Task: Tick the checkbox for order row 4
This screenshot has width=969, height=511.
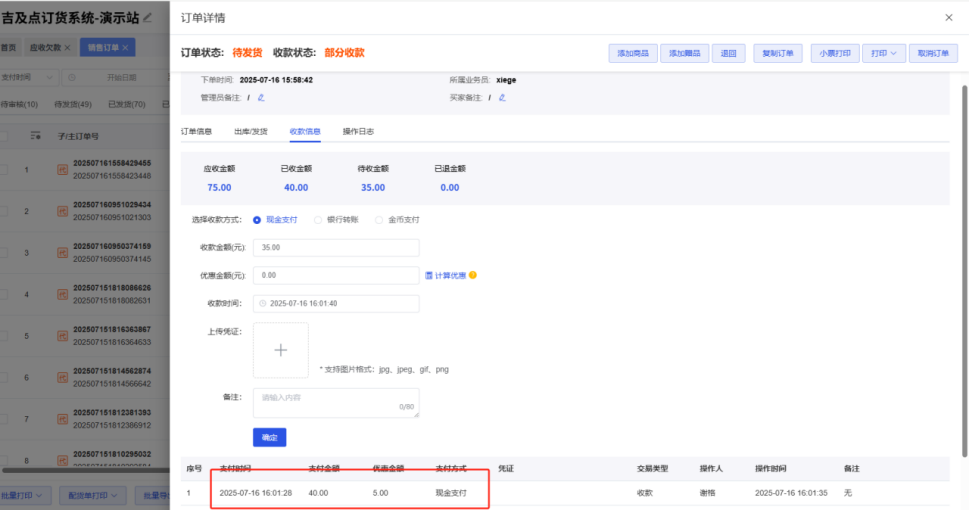Action: (x=4, y=295)
